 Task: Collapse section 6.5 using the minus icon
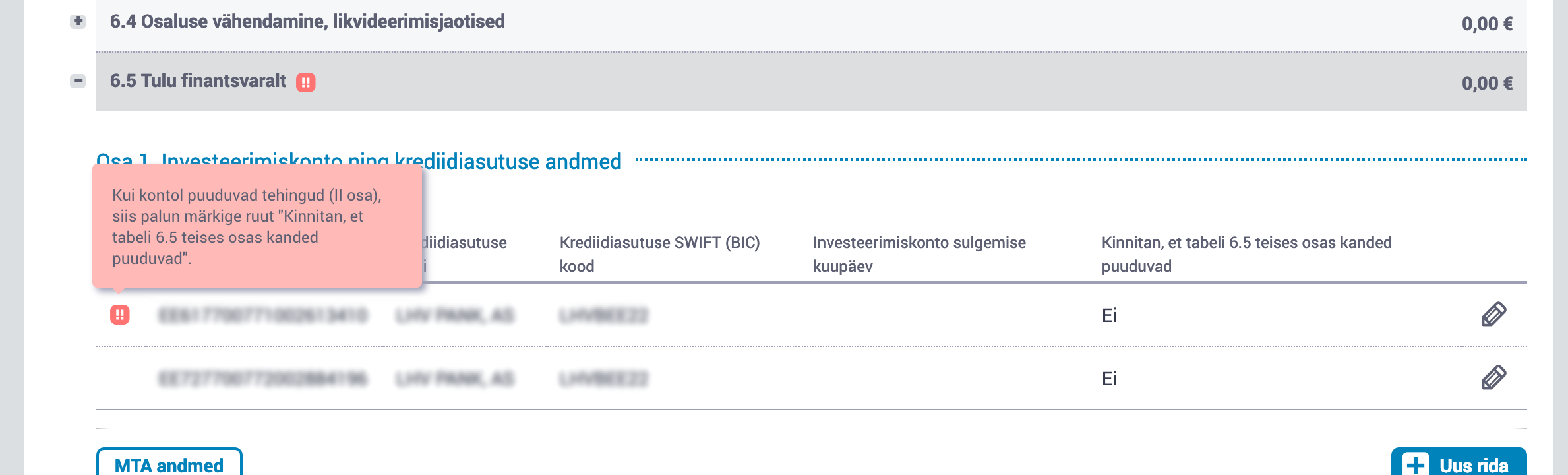pyautogui.click(x=78, y=81)
